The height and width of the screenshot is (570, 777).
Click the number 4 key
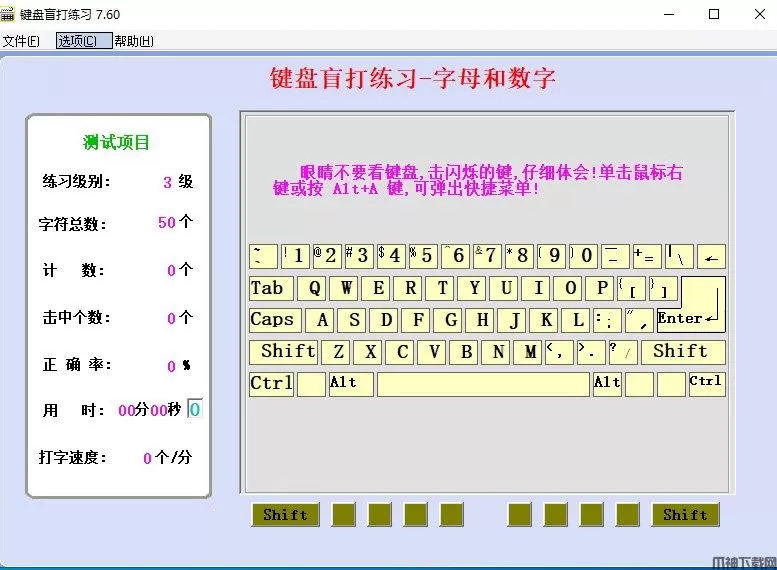(391, 256)
